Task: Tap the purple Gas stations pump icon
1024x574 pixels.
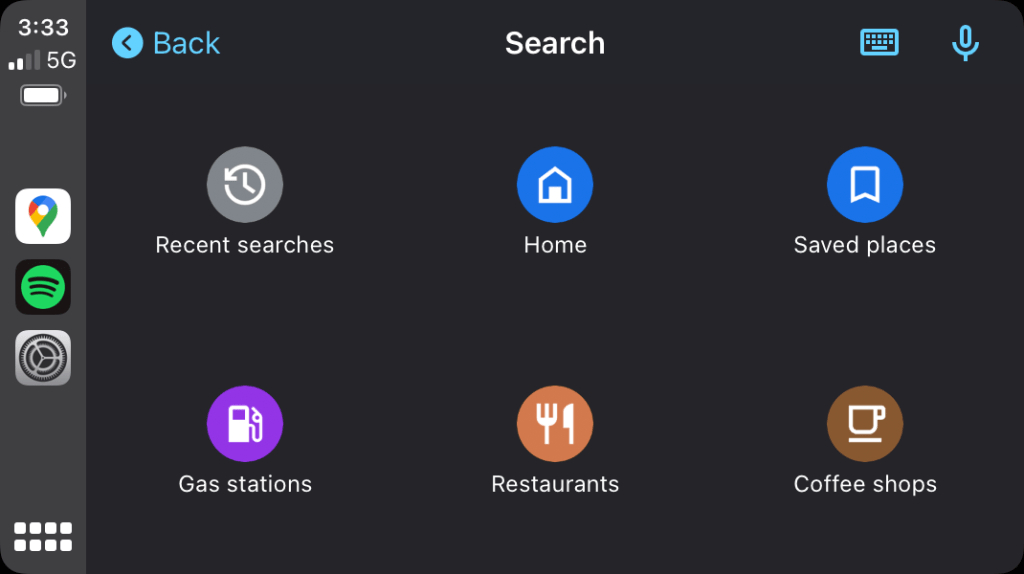Action: pyautogui.click(x=245, y=424)
